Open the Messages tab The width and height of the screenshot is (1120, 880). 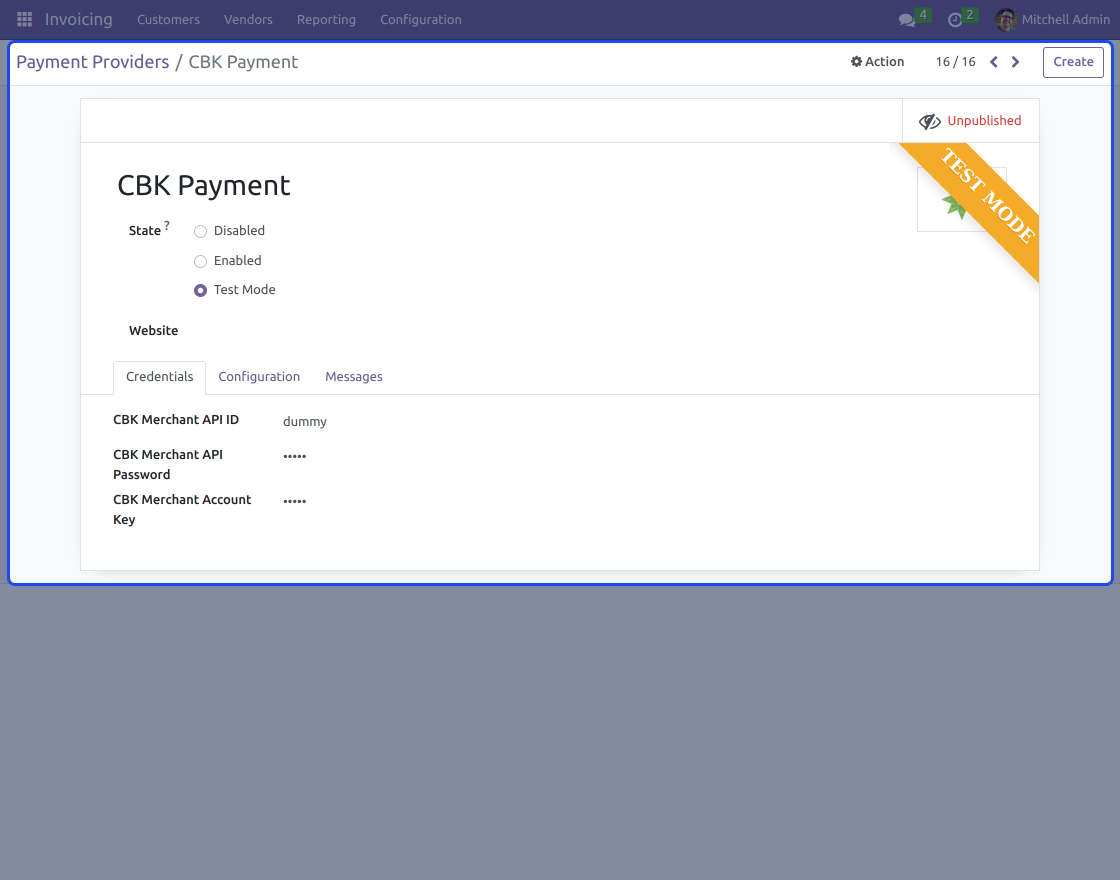point(354,376)
